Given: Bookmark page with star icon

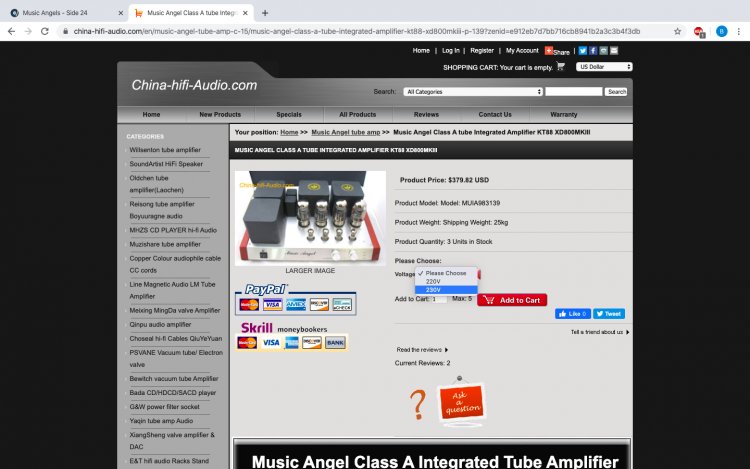Looking at the screenshot, I should coord(677,32).
